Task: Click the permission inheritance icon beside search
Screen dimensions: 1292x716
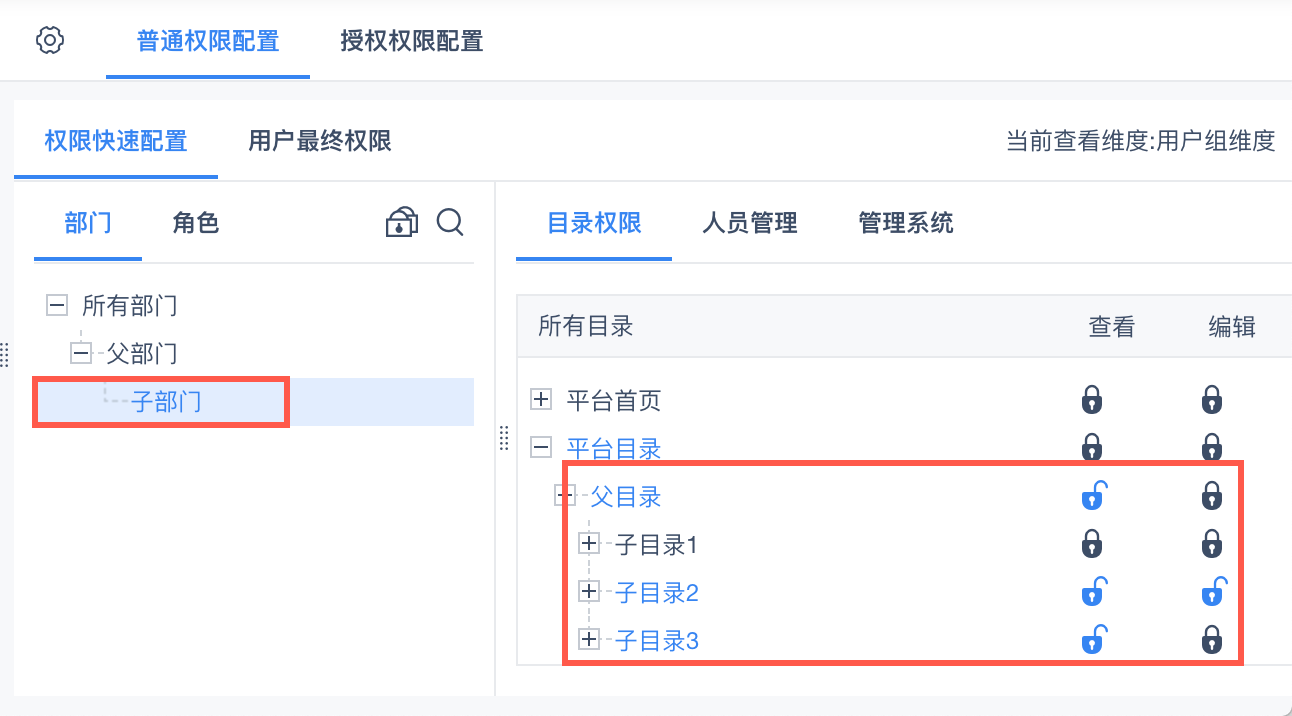Action: 401,222
